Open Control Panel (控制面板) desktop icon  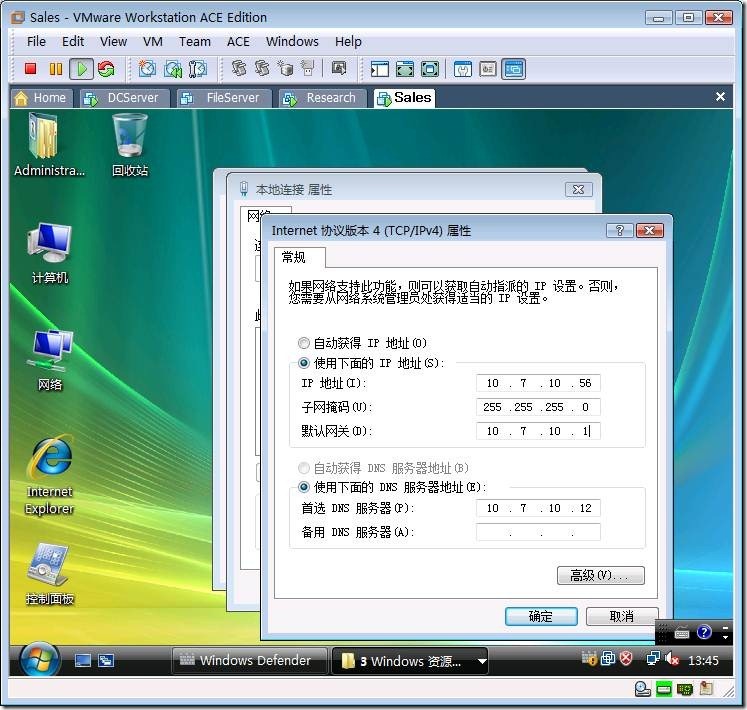50,574
